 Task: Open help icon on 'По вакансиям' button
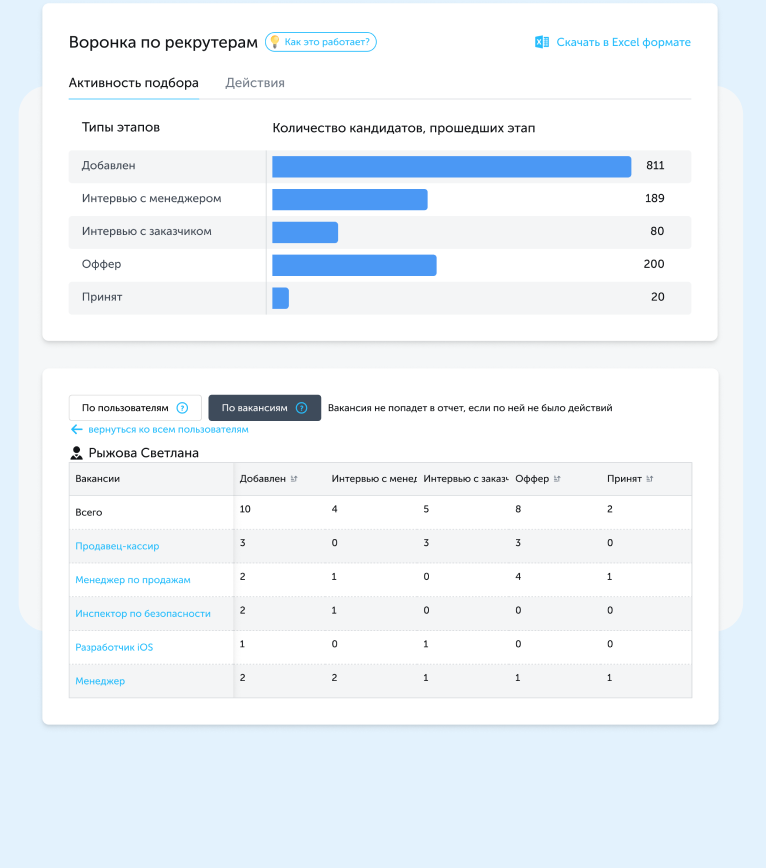(x=302, y=408)
